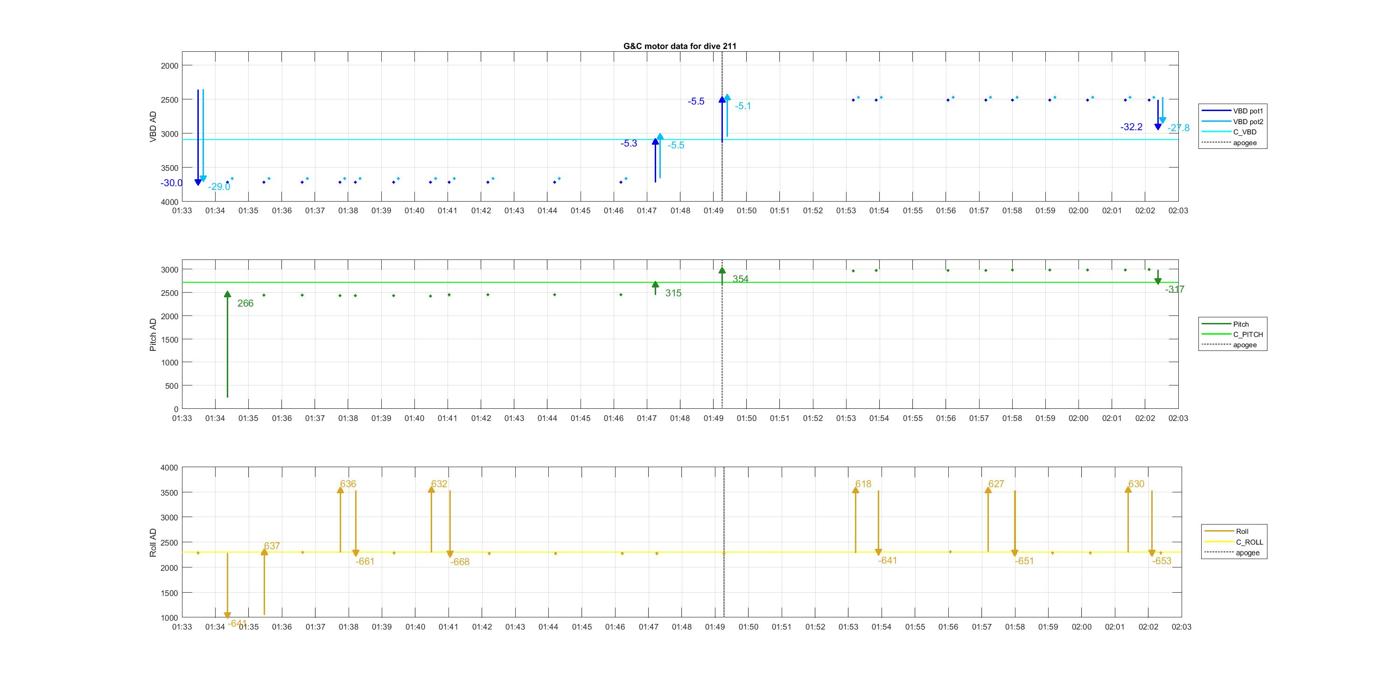The width and height of the screenshot is (1400, 693).
Task: Click the -5.3 data label
Action: [629, 144]
